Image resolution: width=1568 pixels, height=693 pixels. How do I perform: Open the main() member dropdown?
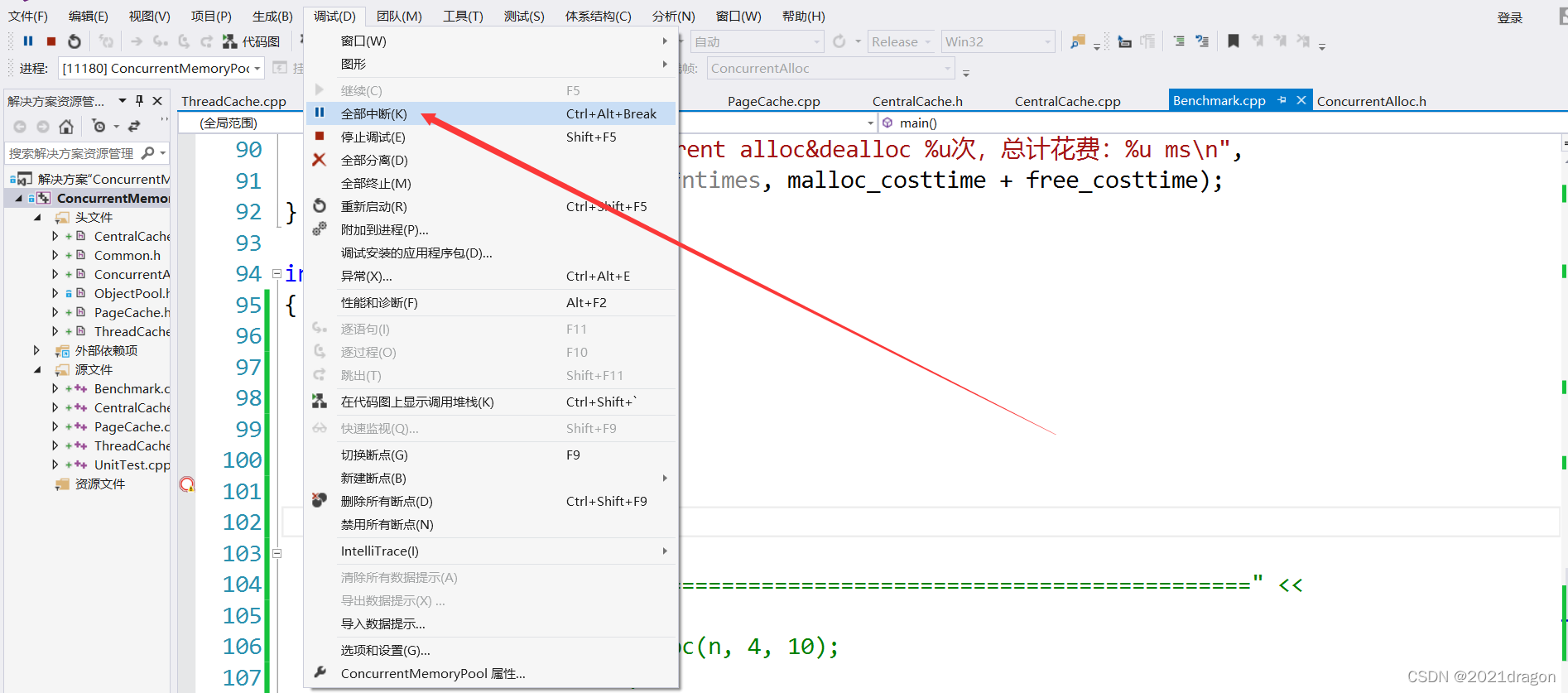[x=1221, y=123]
